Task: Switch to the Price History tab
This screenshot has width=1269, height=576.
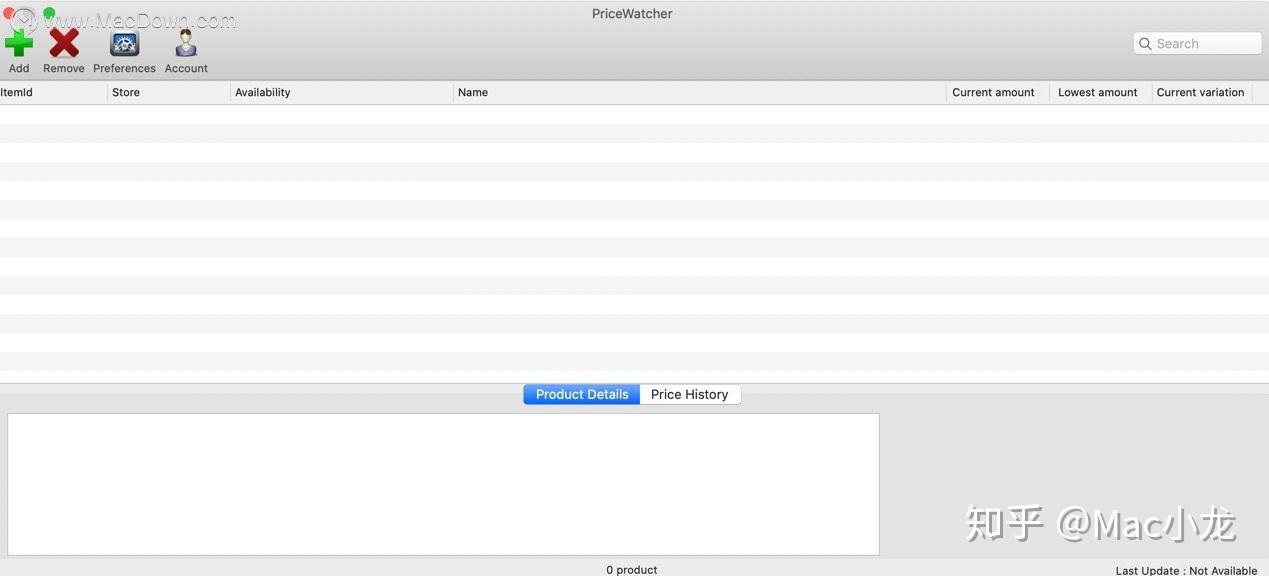Action: coord(689,393)
